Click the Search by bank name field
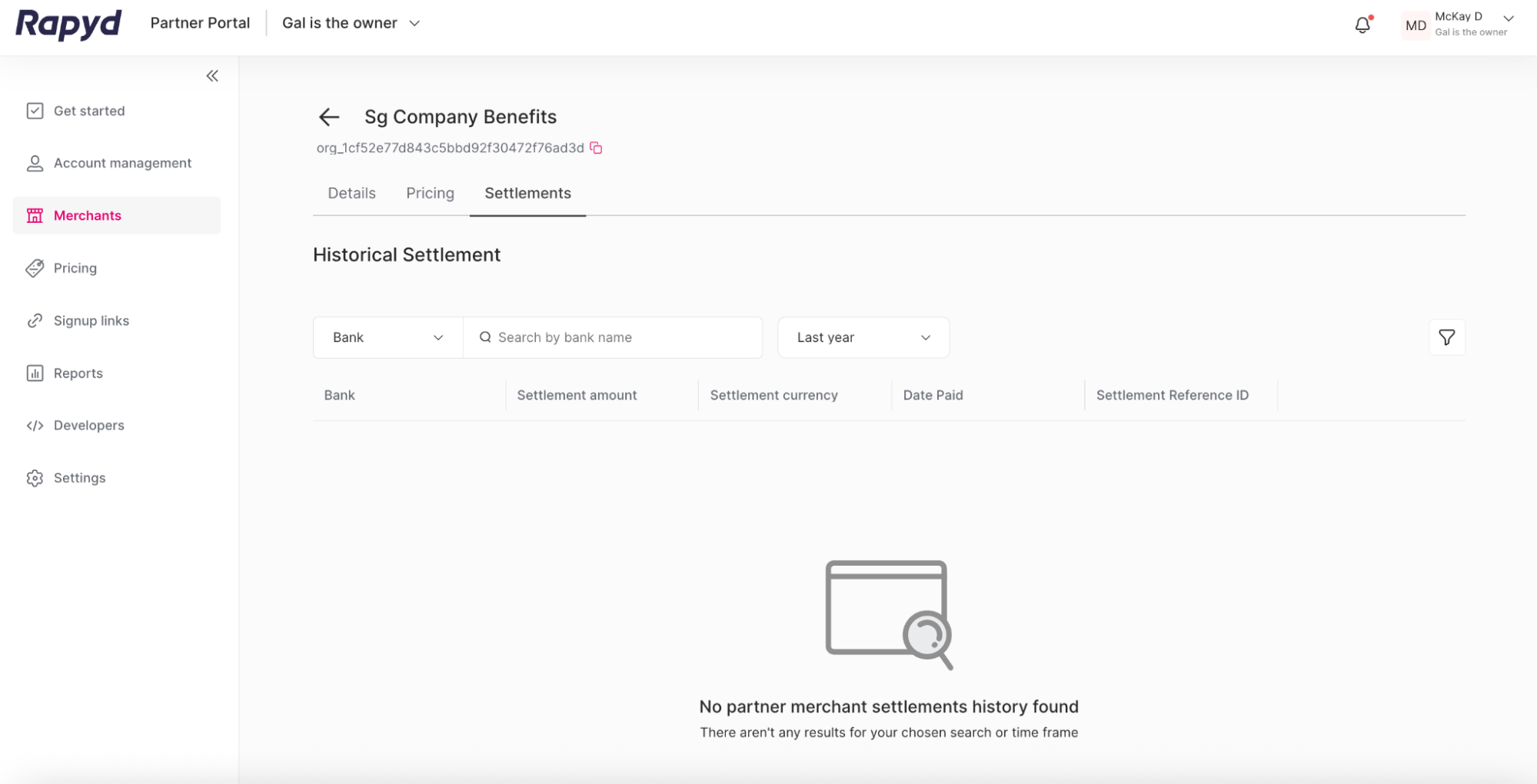Screen dimensions: 1537x784 (x=613, y=337)
